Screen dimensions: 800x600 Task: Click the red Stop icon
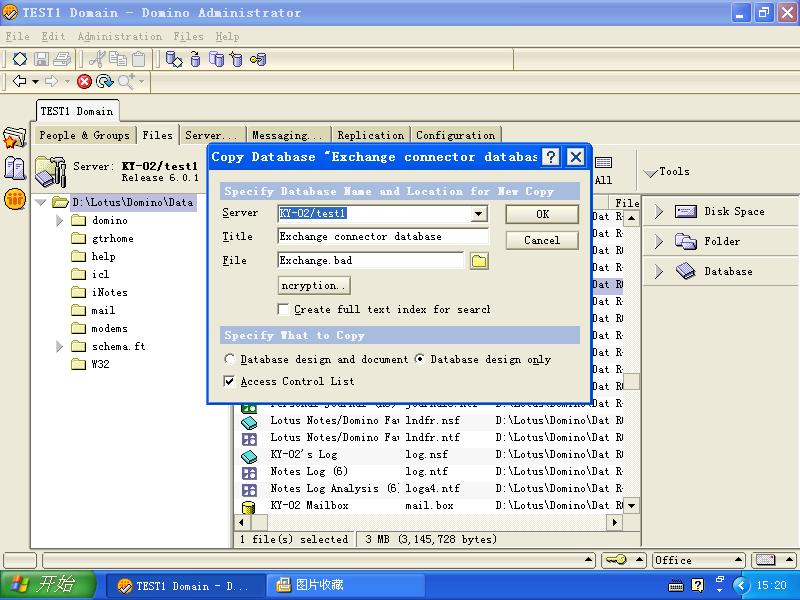[x=84, y=81]
